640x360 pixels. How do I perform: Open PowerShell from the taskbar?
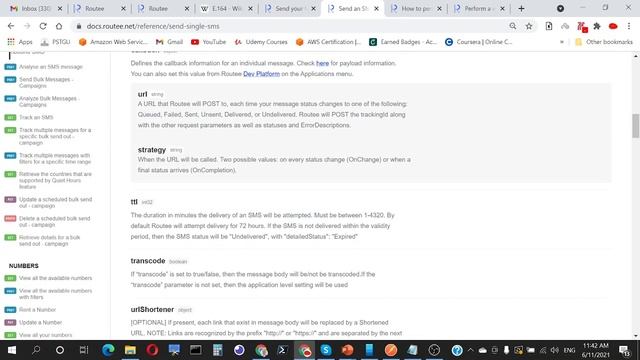(282, 350)
